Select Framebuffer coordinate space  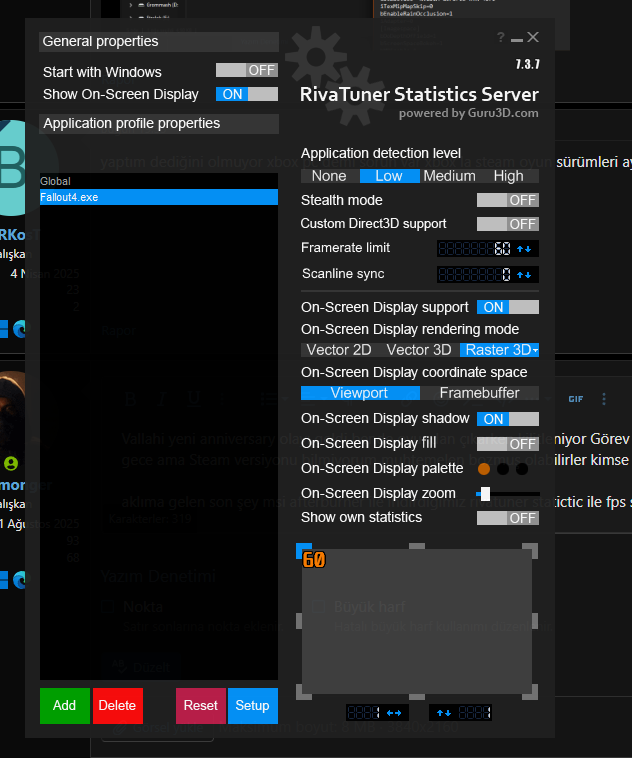pos(480,393)
